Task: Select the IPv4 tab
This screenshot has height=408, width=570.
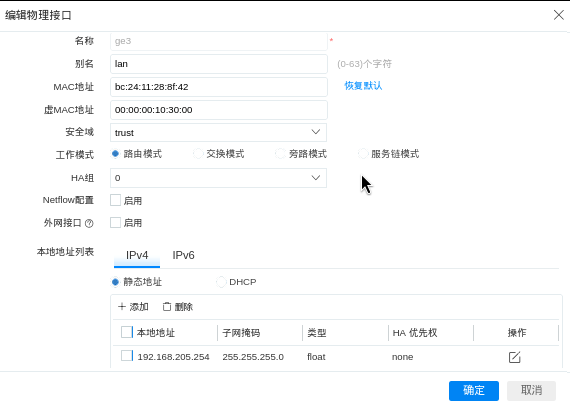Action: click(x=137, y=255)
